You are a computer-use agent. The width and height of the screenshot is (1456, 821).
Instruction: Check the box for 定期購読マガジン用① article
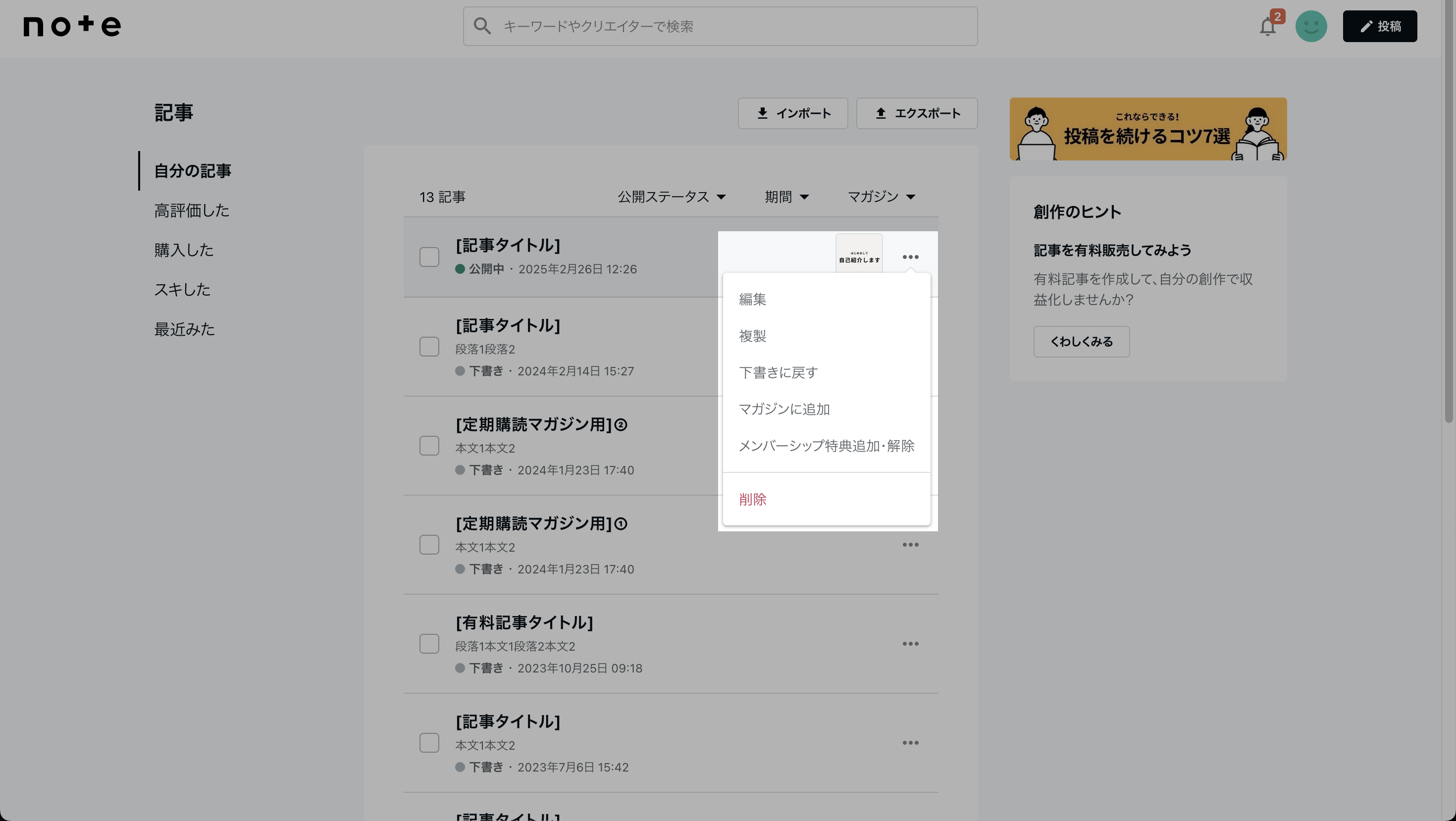pos(429,545)
